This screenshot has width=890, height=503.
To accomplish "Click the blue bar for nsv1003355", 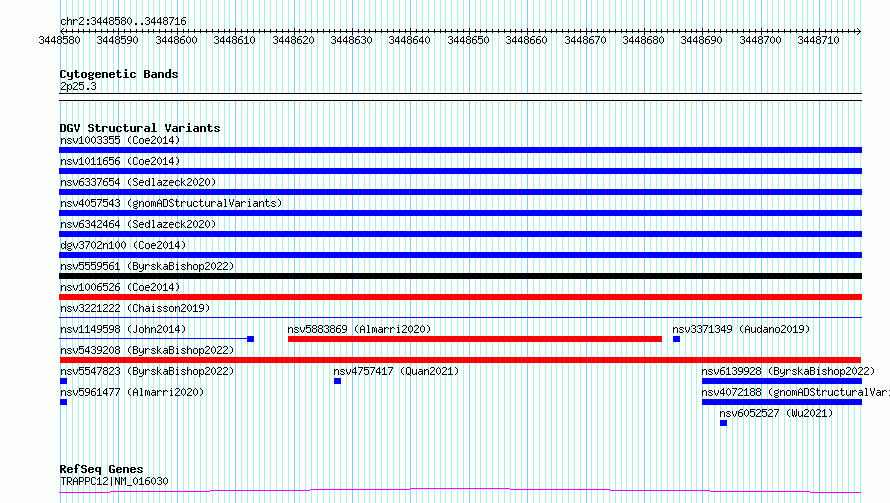I will tap(460, 150).
